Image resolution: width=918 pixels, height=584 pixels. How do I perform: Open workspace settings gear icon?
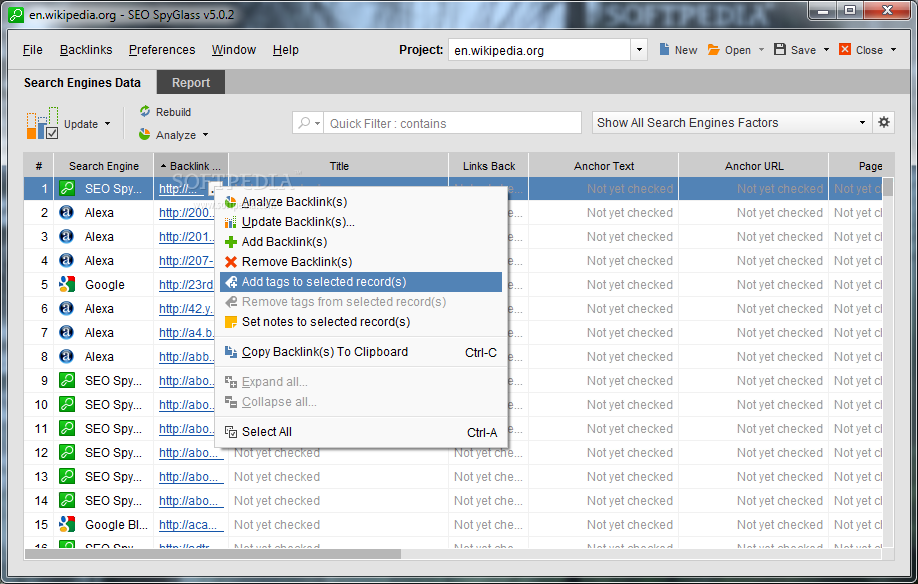pyautogui.click(x=883, y=122)
